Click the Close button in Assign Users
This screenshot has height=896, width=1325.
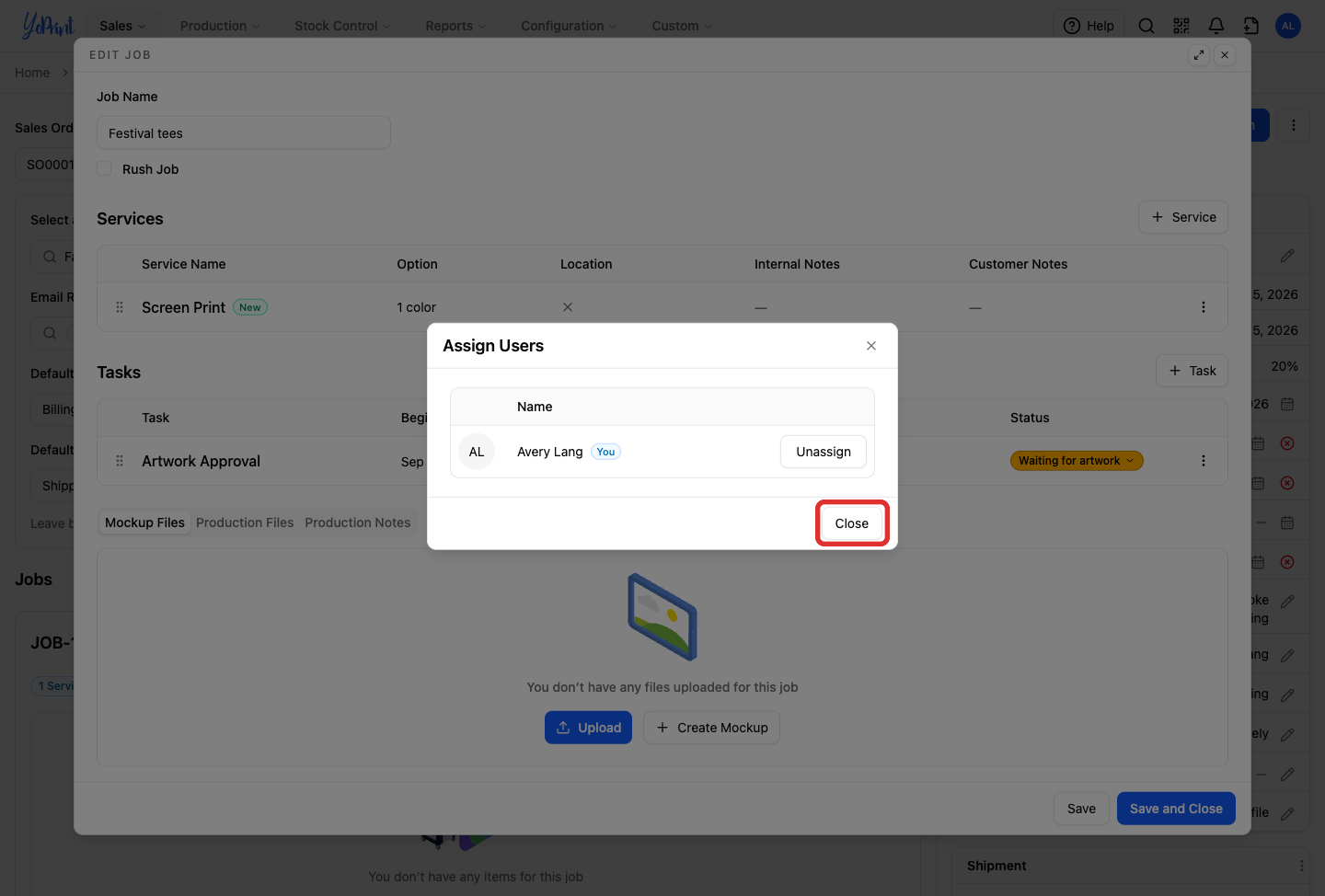[x=852, y=523]
